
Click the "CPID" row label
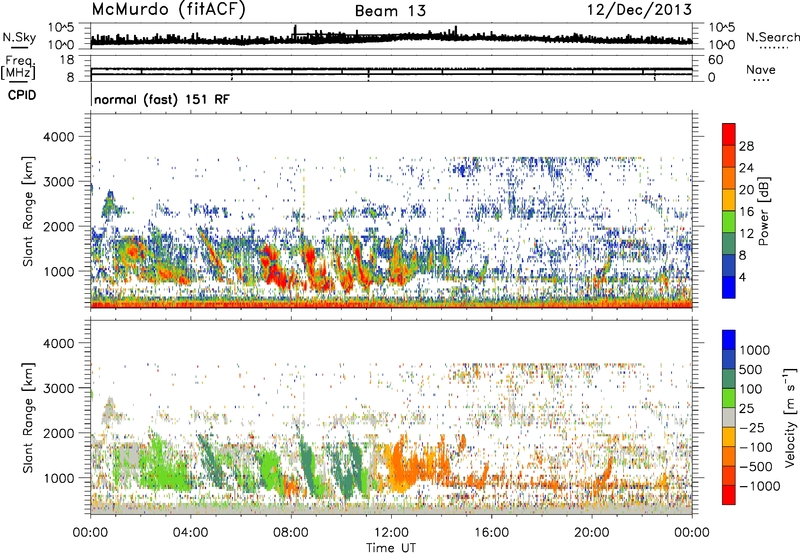pyautogui.click(x=22, y=95)
